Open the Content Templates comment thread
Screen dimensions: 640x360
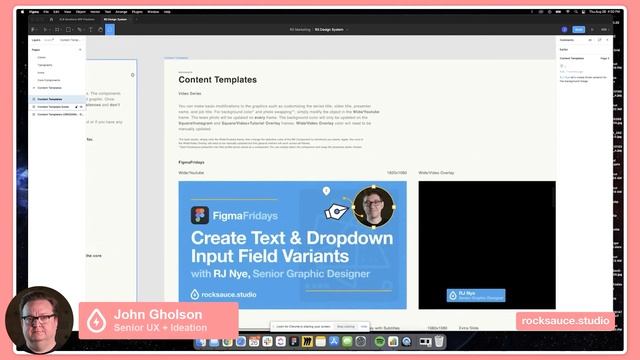[584, 69]
